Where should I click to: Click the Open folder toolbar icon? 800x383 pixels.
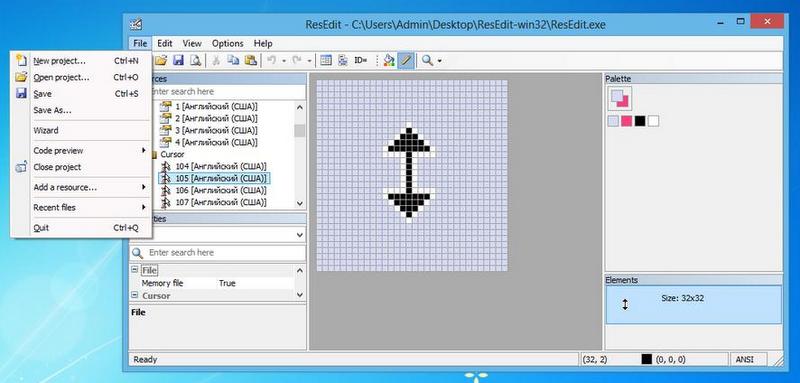coord(161,60)
